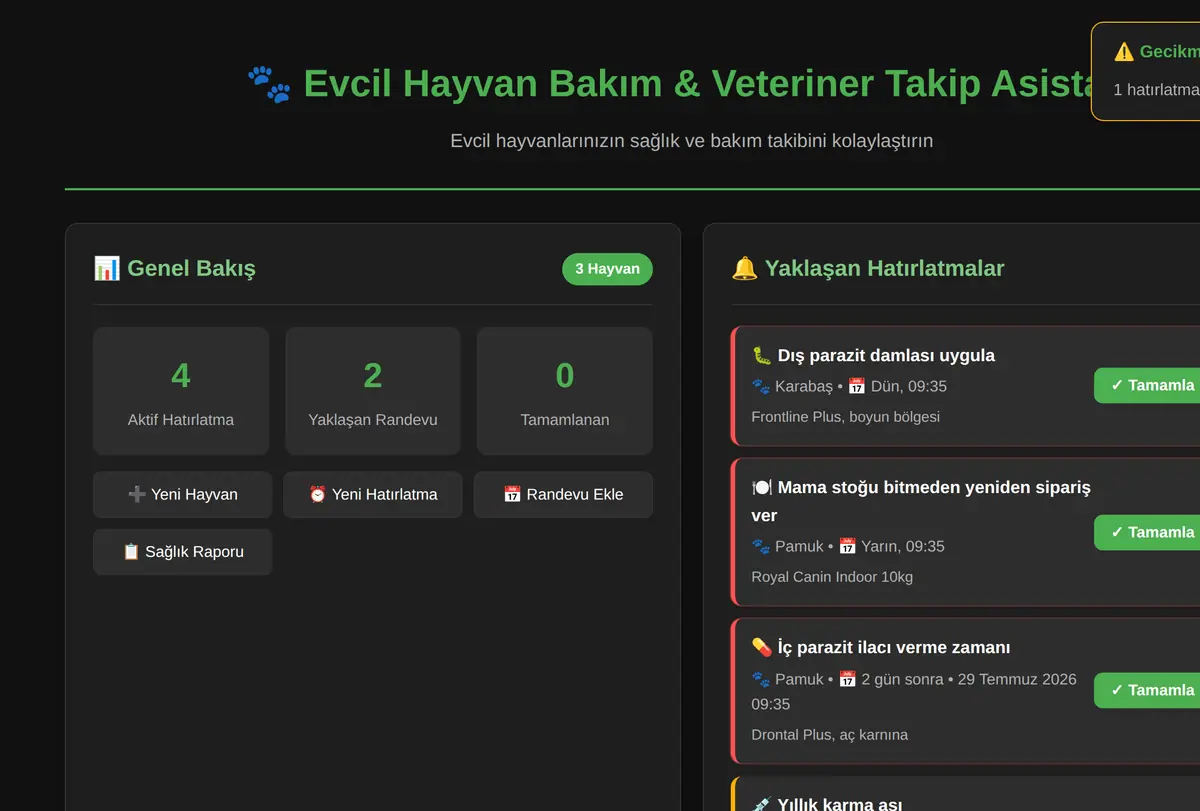Open the Aktif Hatırlatma stat card
1200x811 pixels.
pos(181,391)
